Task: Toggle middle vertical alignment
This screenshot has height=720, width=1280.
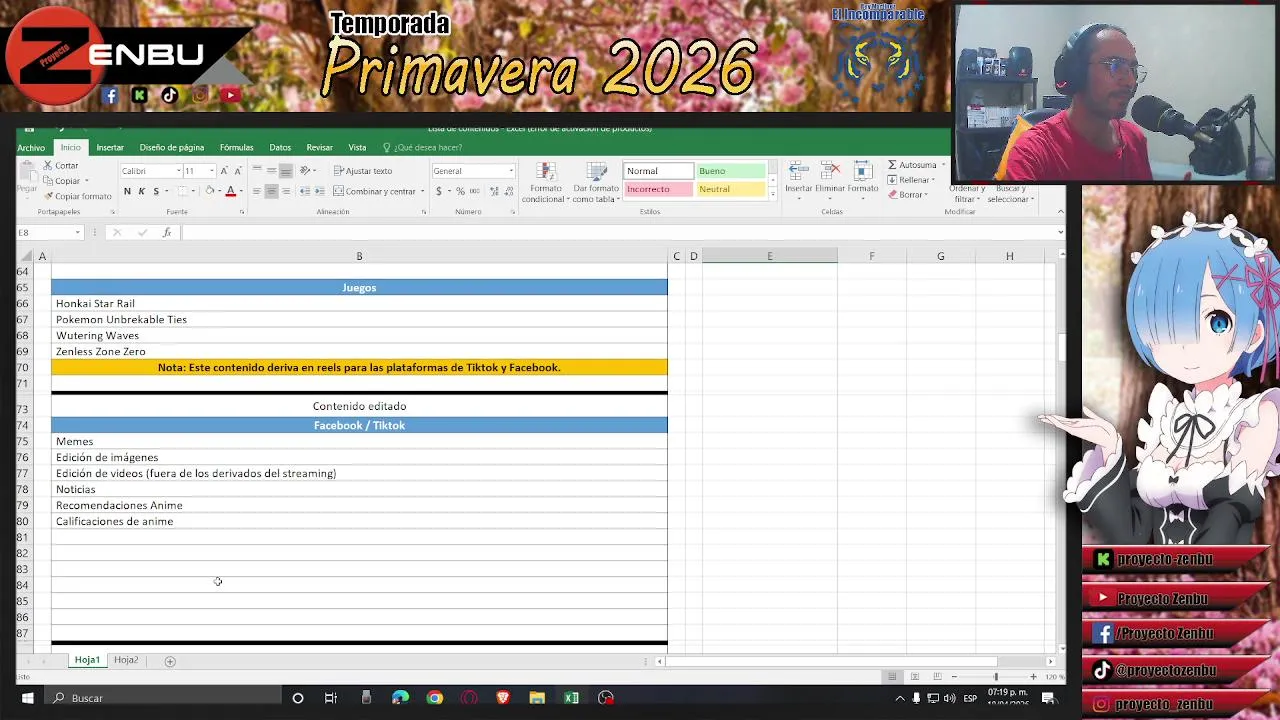Action: point(271,171)
